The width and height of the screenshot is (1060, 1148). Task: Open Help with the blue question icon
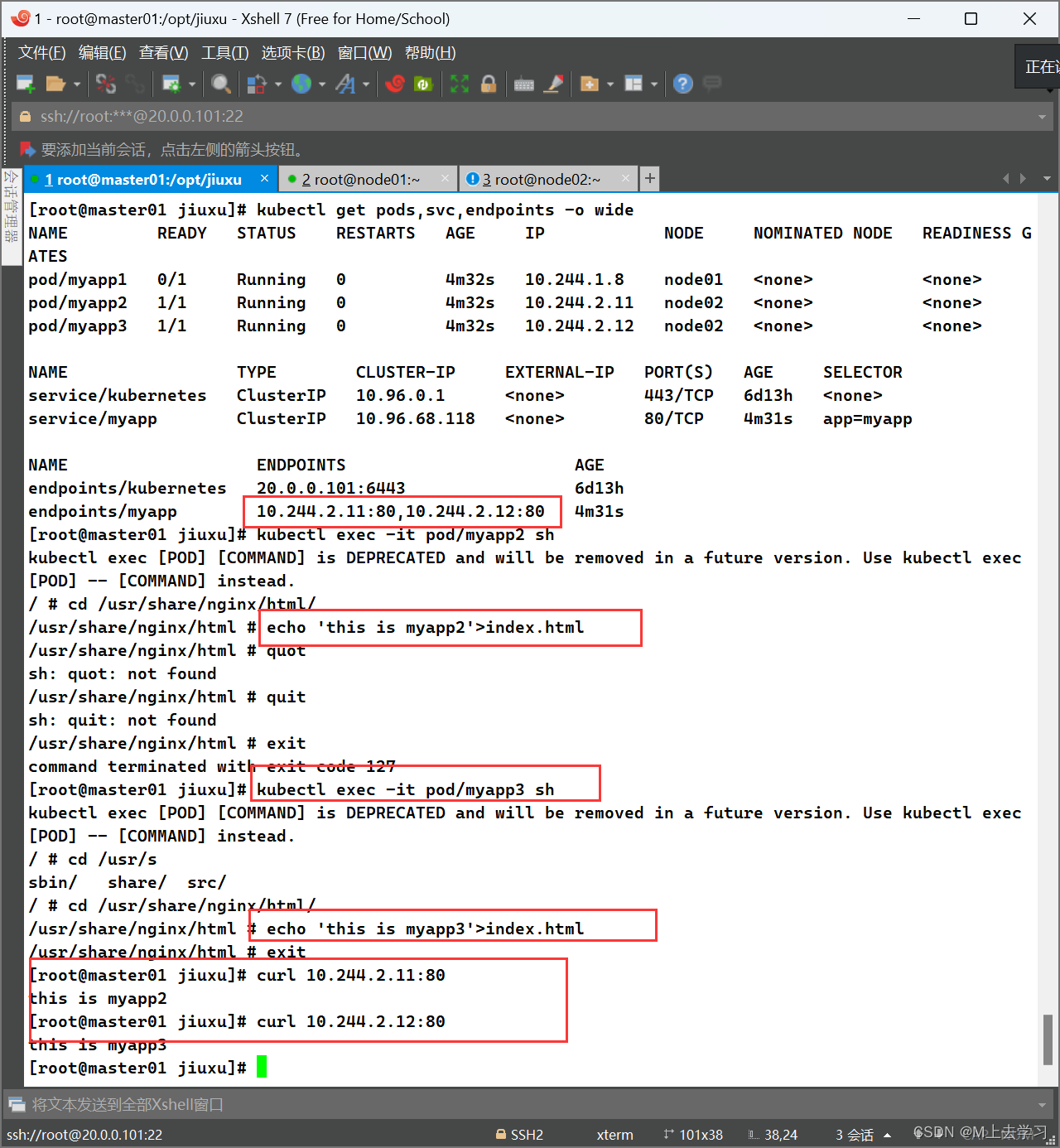point(683,84)
